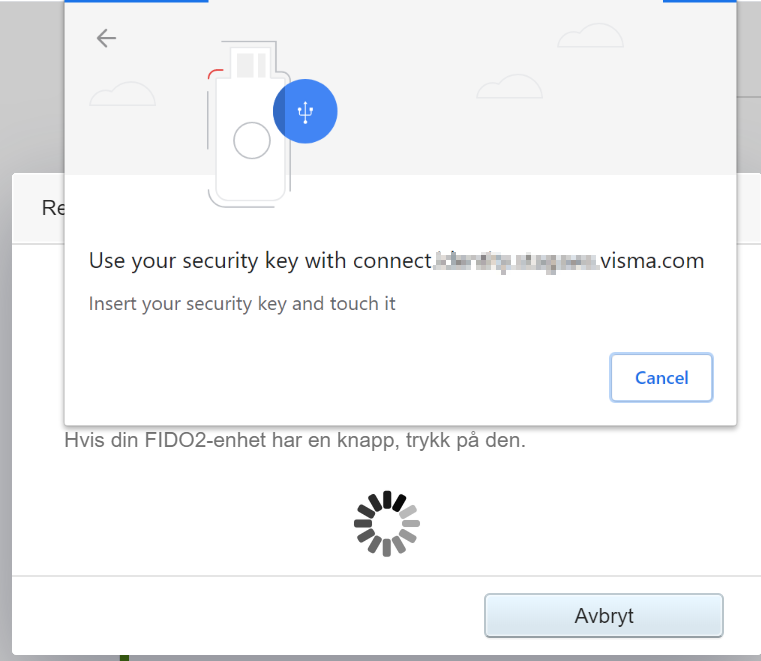Click the Avbryt button

click(603, 616)
